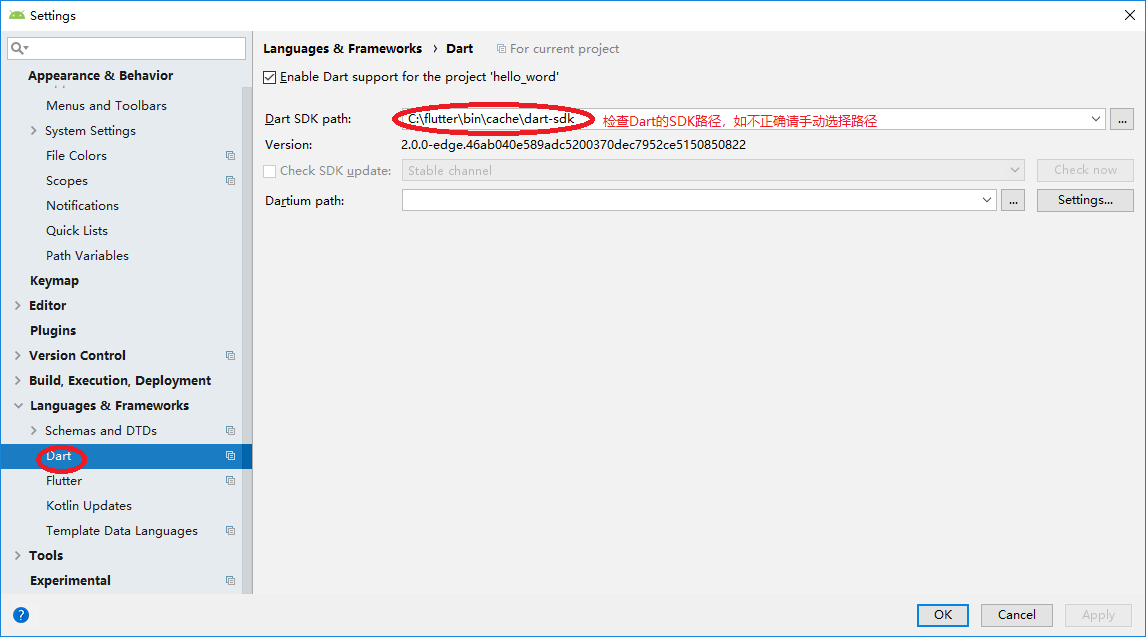This screenshot has height=637, width=1146.
Task: Click project-level icon beside Experimental
Action: tap(230, 581)
